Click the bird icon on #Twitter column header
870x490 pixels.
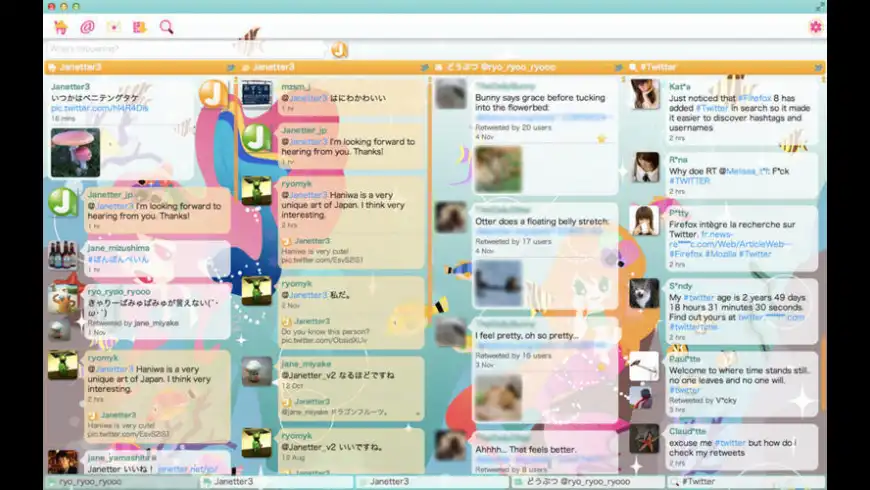tap(818, 67)
